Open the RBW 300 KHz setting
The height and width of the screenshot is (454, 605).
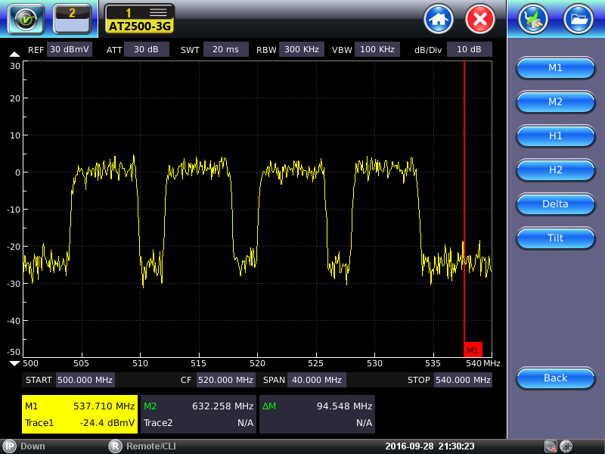point(301,49)
